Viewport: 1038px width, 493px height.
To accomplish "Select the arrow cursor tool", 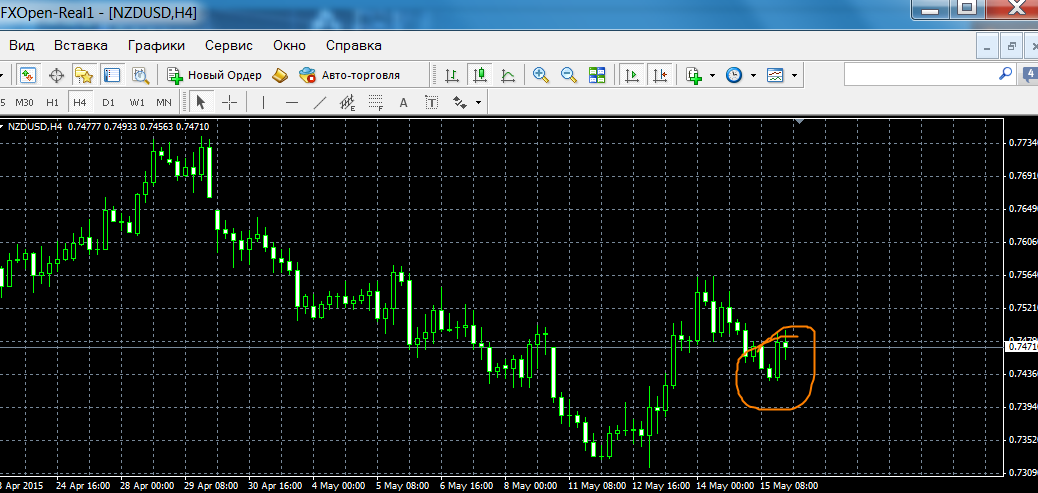I will click(201, 103).
